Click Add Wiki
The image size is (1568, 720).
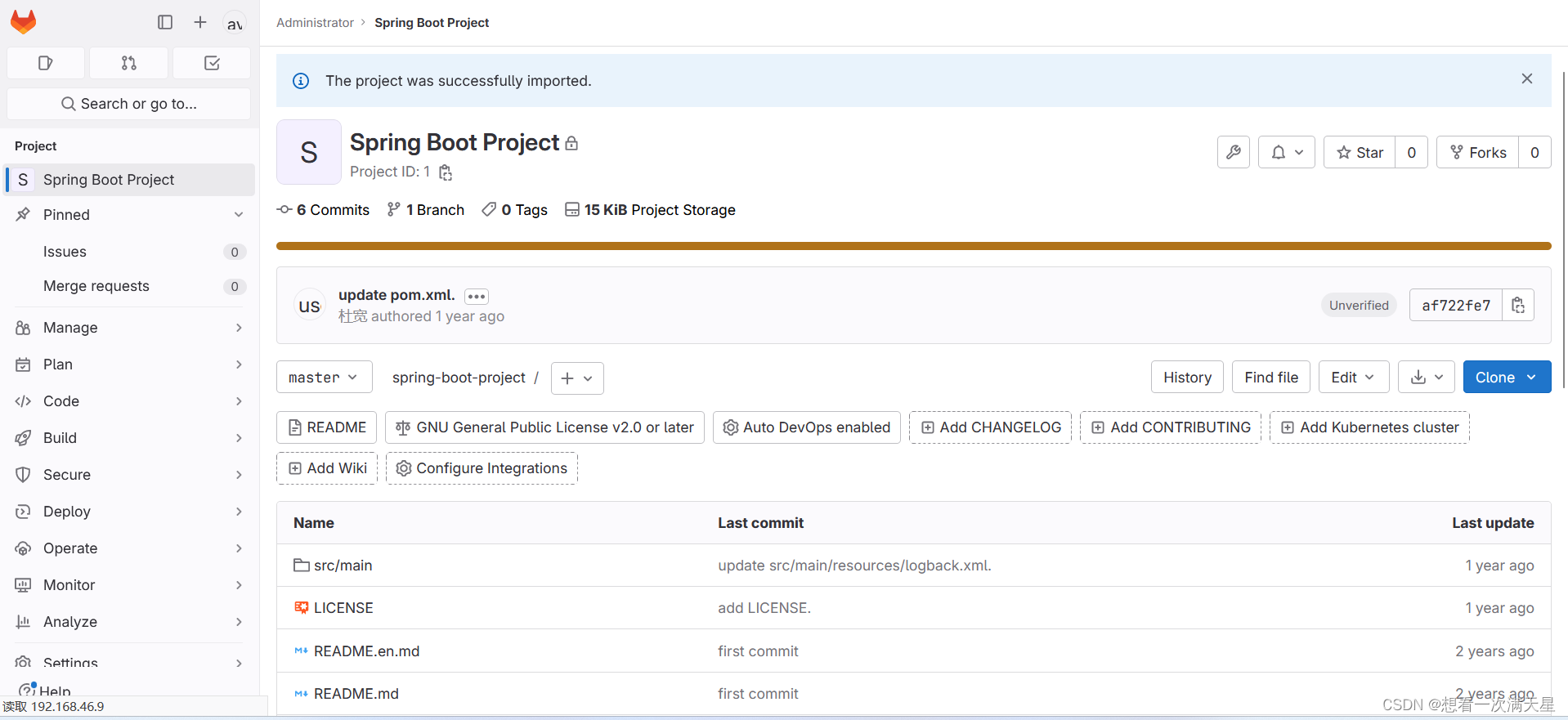coord(327,468)
